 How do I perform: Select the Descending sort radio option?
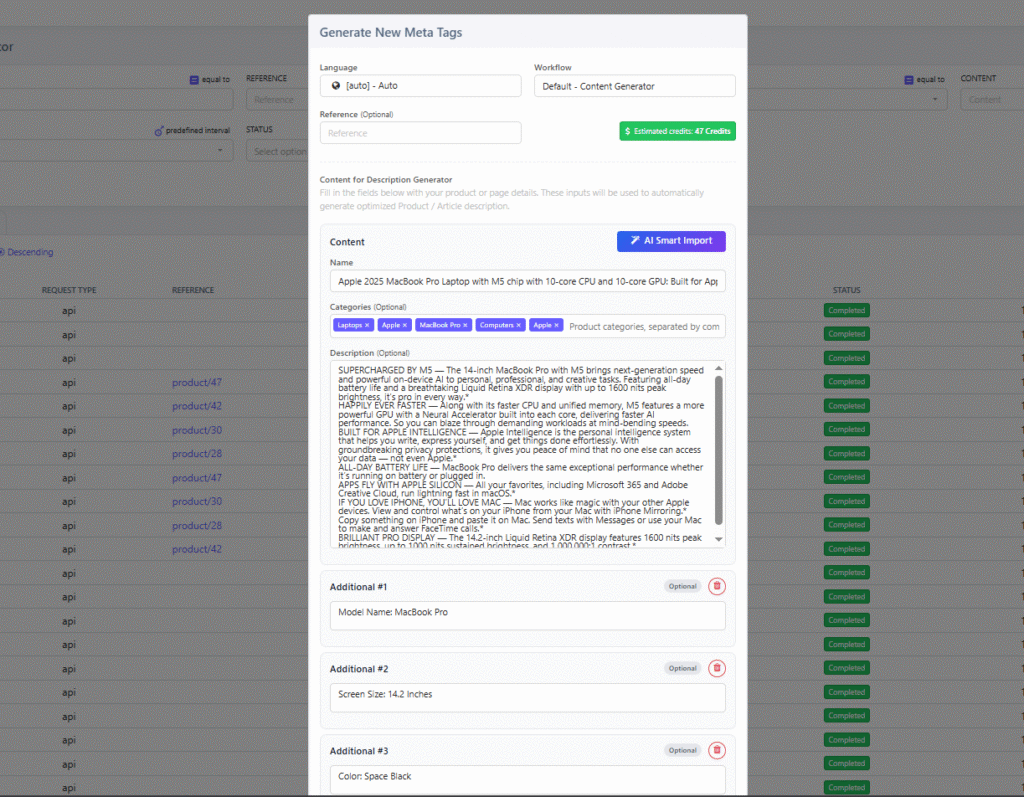click(1, 252)
